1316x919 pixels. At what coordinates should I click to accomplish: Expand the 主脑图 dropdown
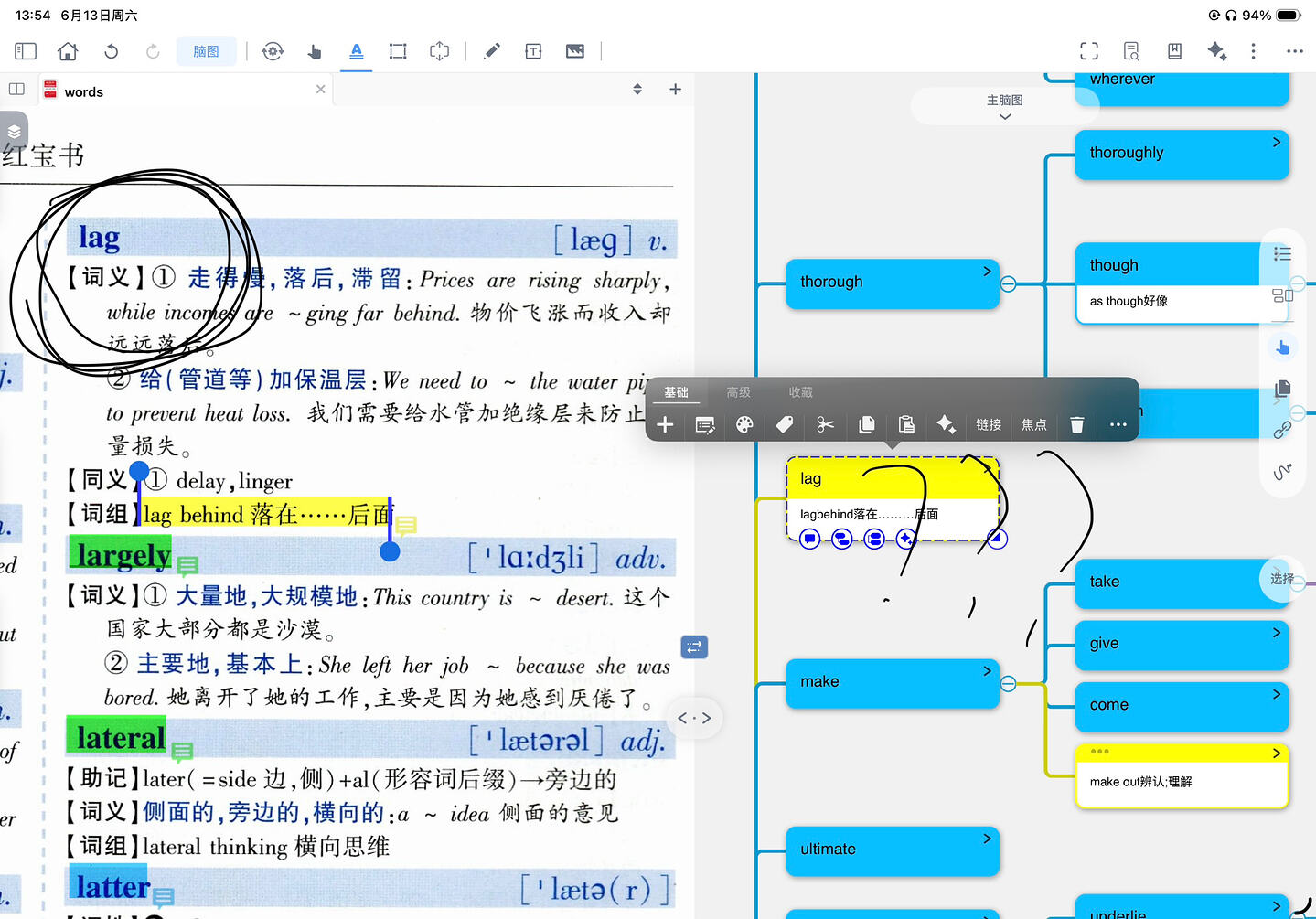[1005, 106]
